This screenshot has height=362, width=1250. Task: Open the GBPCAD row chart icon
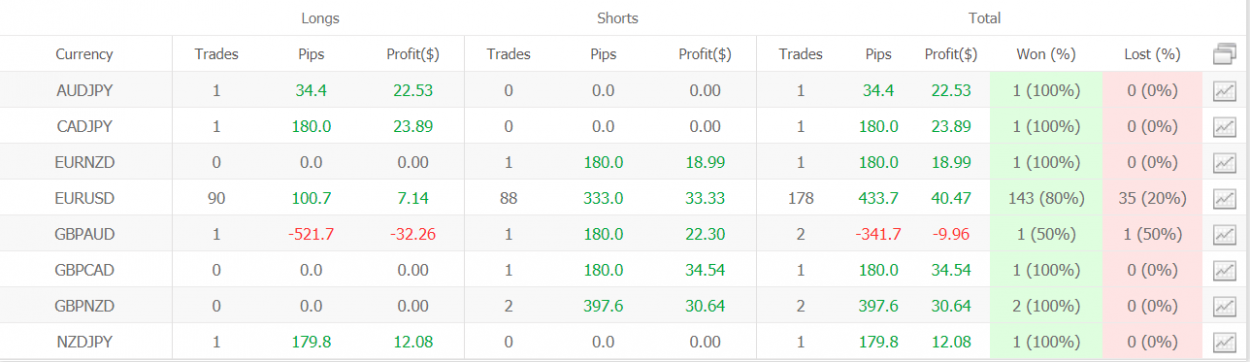[x=1224, y=271]
